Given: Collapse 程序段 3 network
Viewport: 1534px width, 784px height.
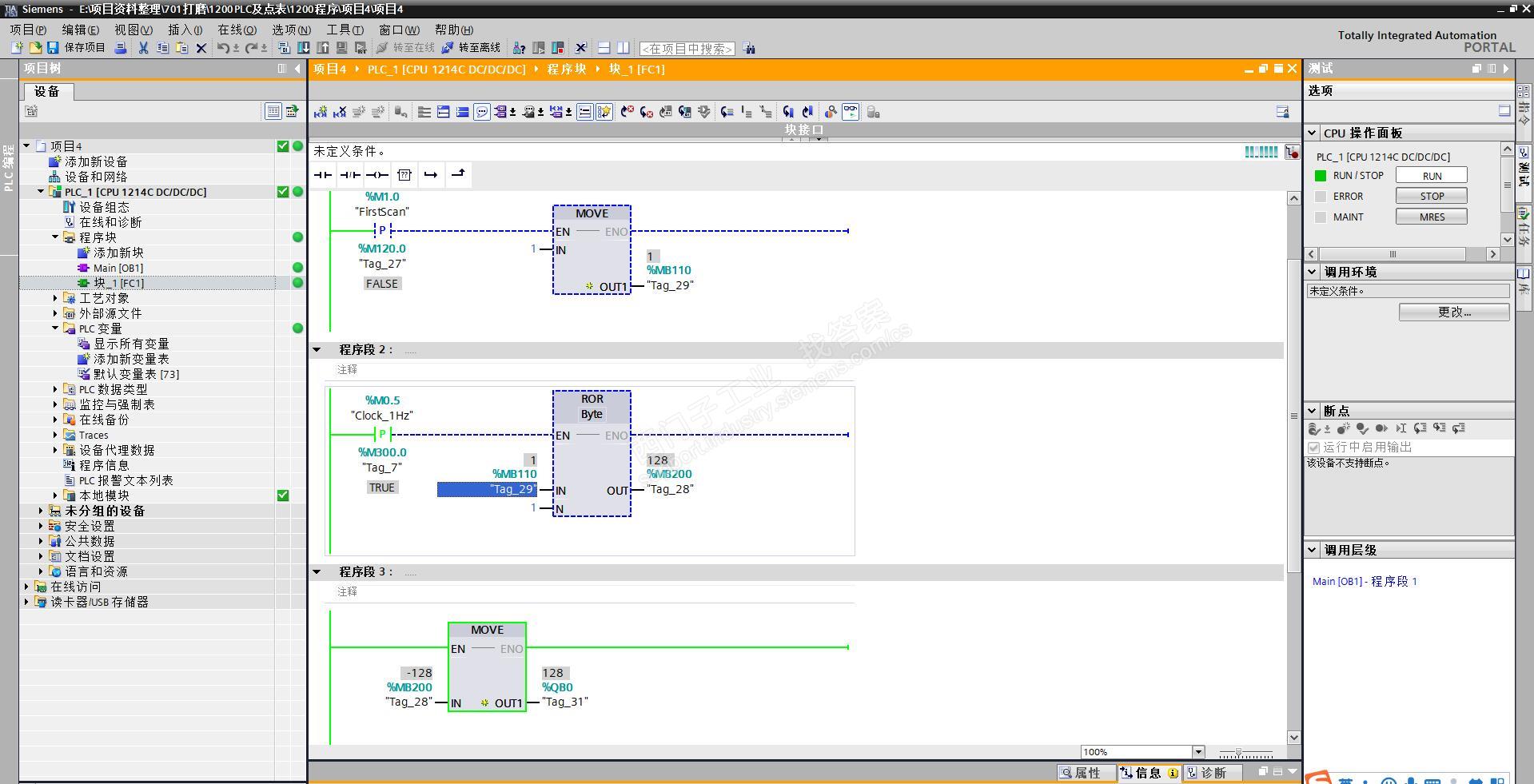Looking at the screenshot, I should (317, 571).
